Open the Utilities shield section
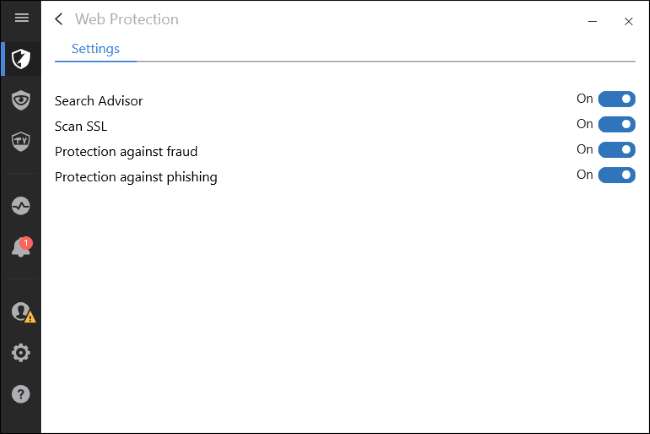The width and height of the screenshot is (650, 434). tap(21, 141)
